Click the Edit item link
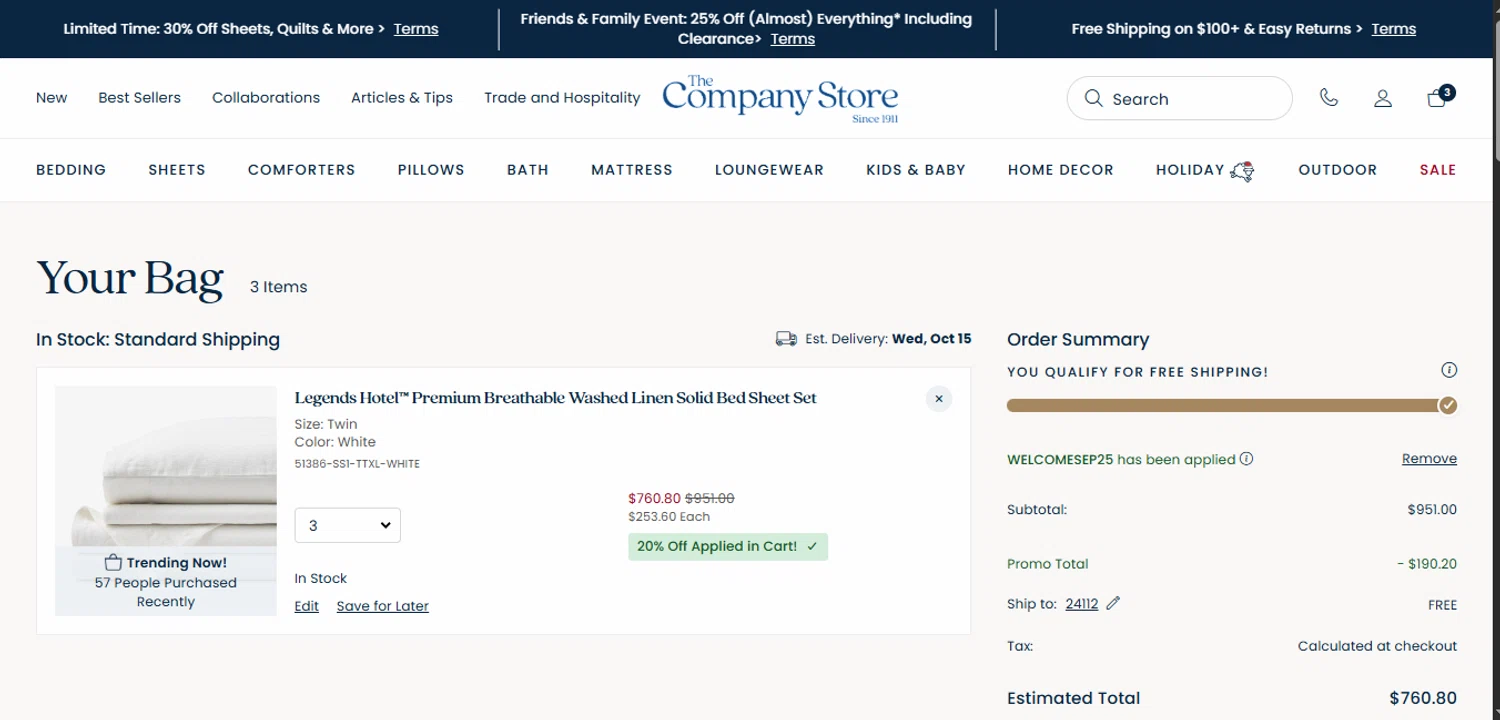Viewport: 1500px width, 720px height. (306, 606)
